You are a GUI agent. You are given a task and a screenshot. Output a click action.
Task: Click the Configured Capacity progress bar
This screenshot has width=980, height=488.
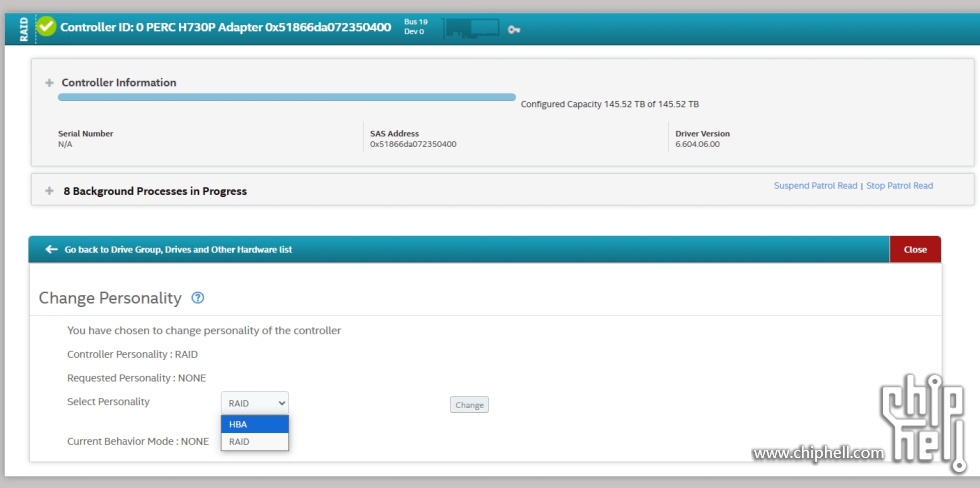click(x=287, y=97)
